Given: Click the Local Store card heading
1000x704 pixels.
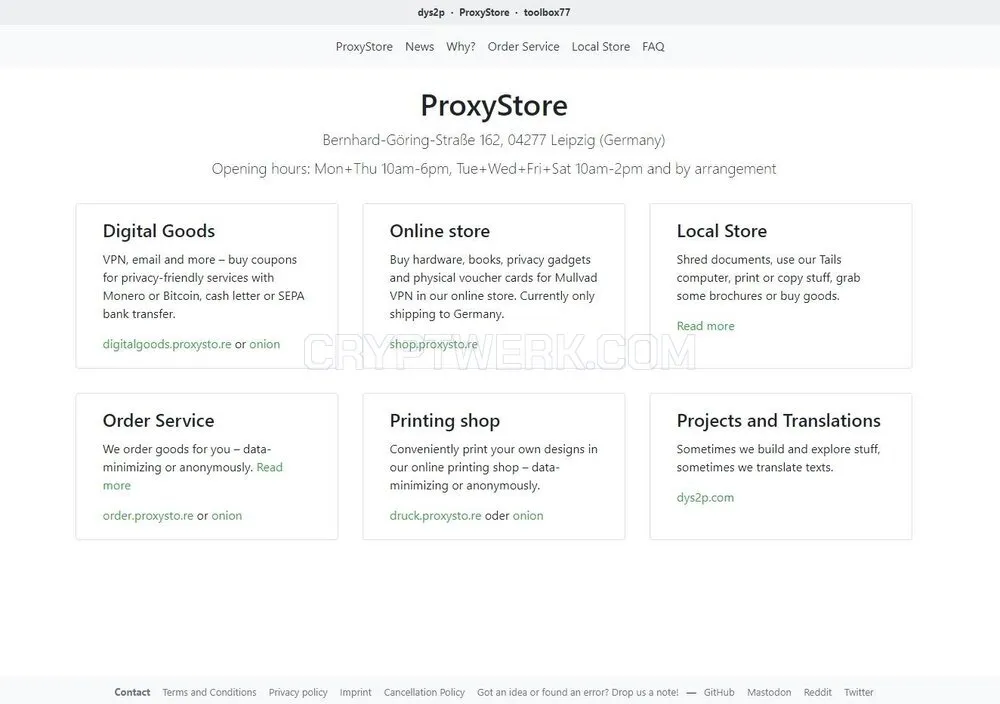Looking at the screenshot, I should coord(722,231).
